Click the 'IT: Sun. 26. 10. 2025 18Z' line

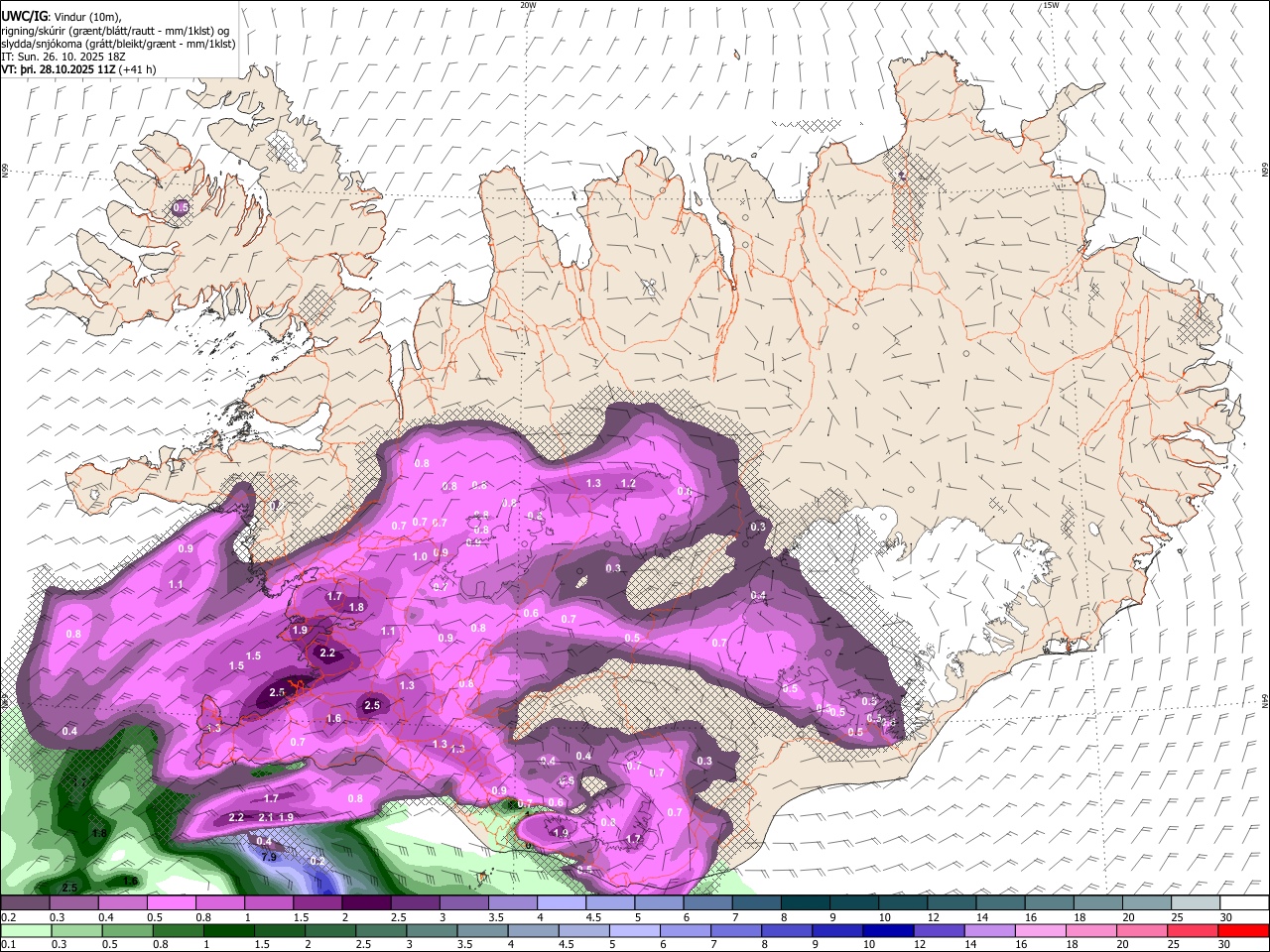click(x=63, y=57)
